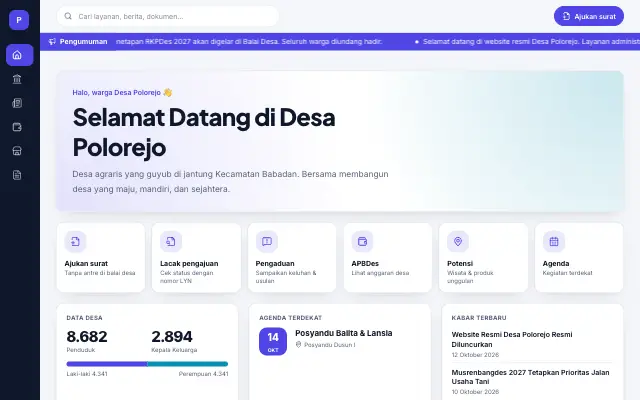
Task: Click the Ajukan surat card icon
Action: (x=75, y=242)
